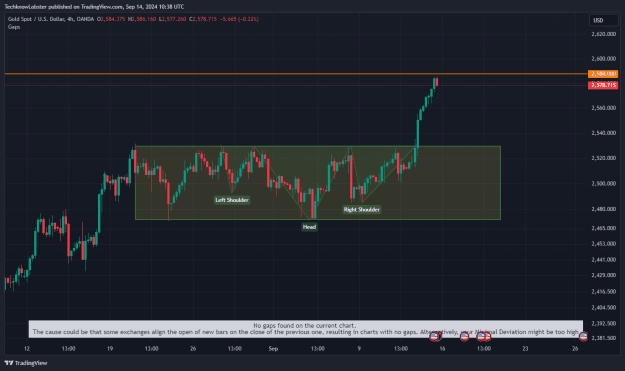Click the 2,500.000 price axis label
This screenshot has height=371, width=625.
click(603, 184)
